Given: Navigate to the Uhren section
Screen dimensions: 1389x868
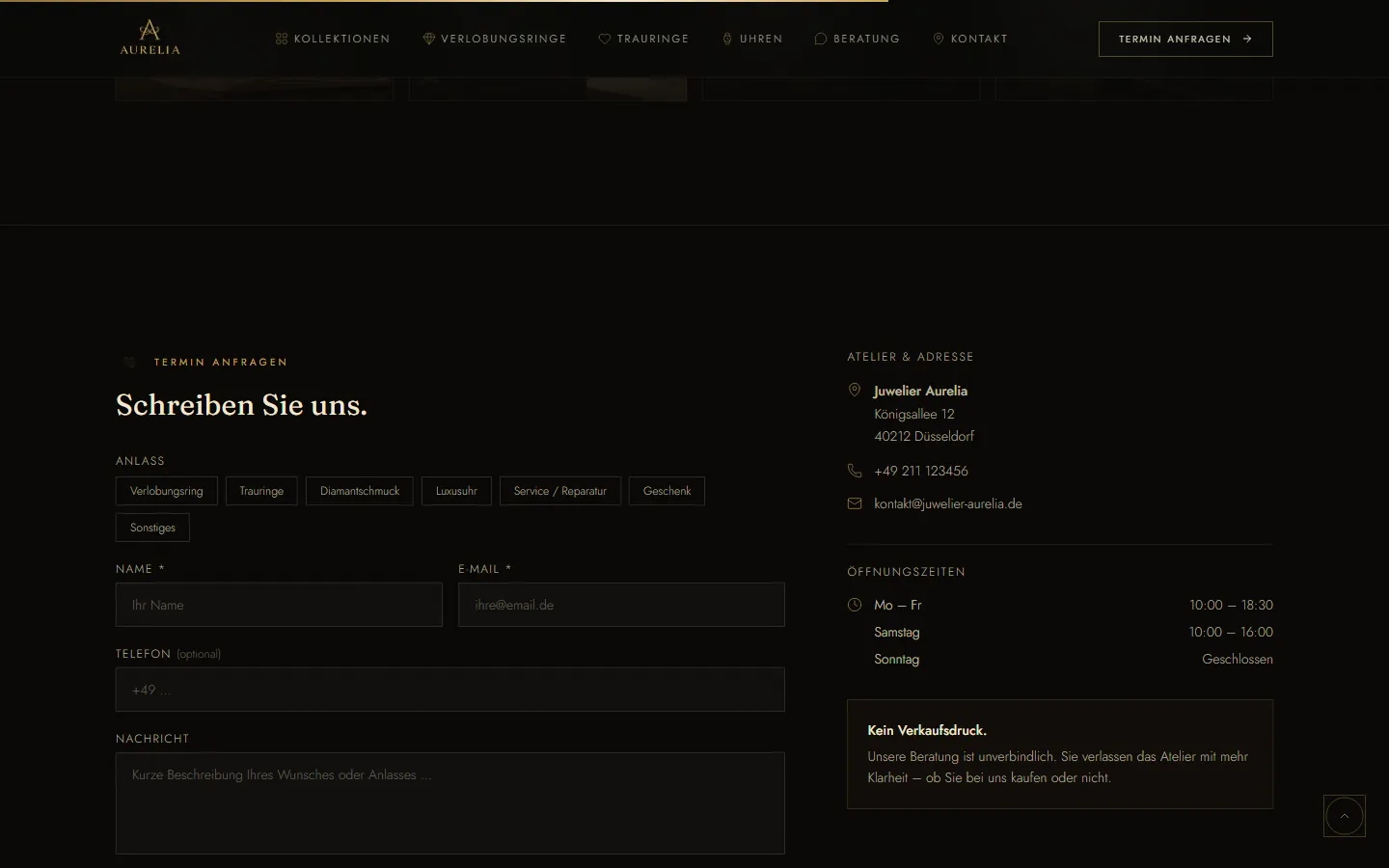Looking at the screenshot, I should click(752, 39).
